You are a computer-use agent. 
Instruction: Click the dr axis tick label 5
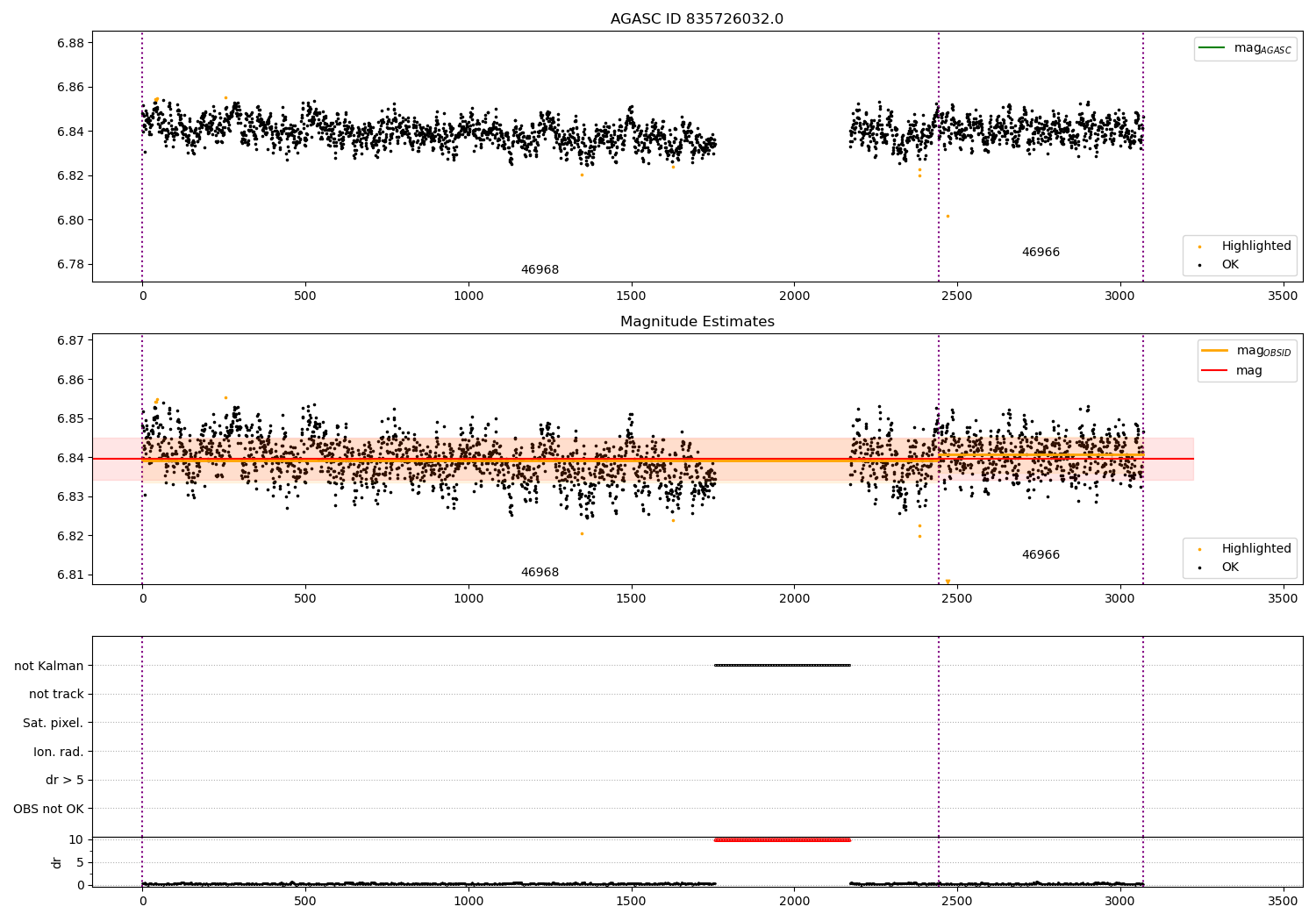coord(80,862)
